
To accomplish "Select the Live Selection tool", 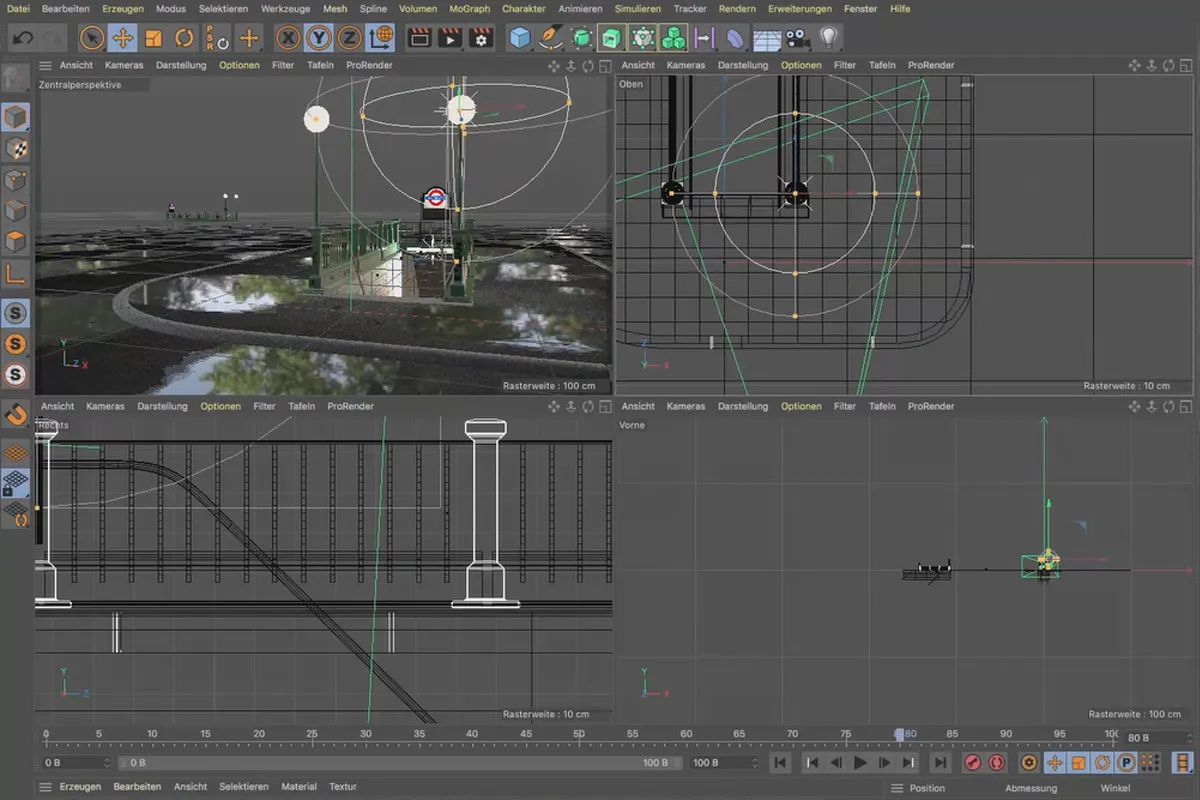I will click(x=92, y=38).
